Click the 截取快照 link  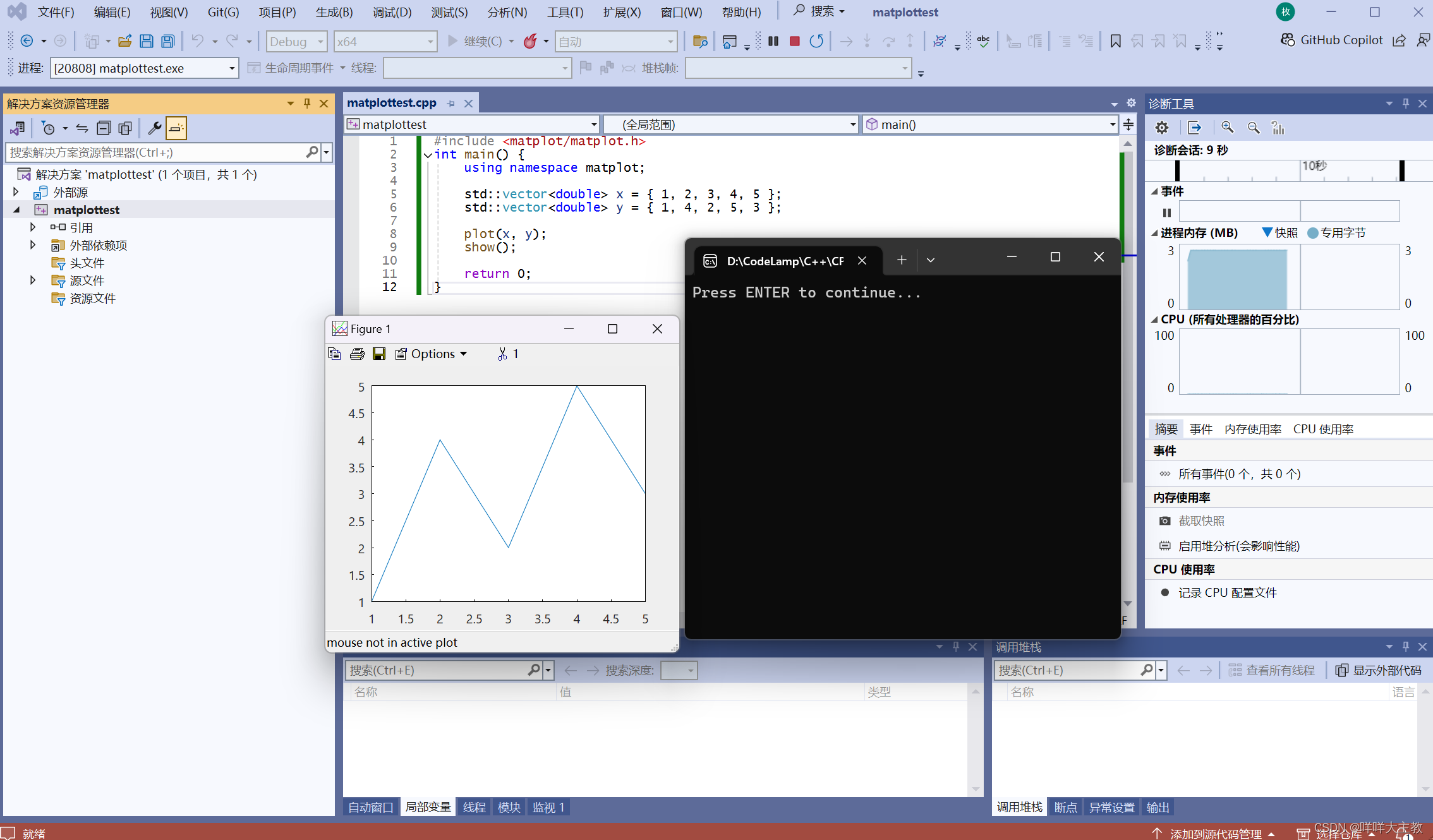coord(1201,520)
